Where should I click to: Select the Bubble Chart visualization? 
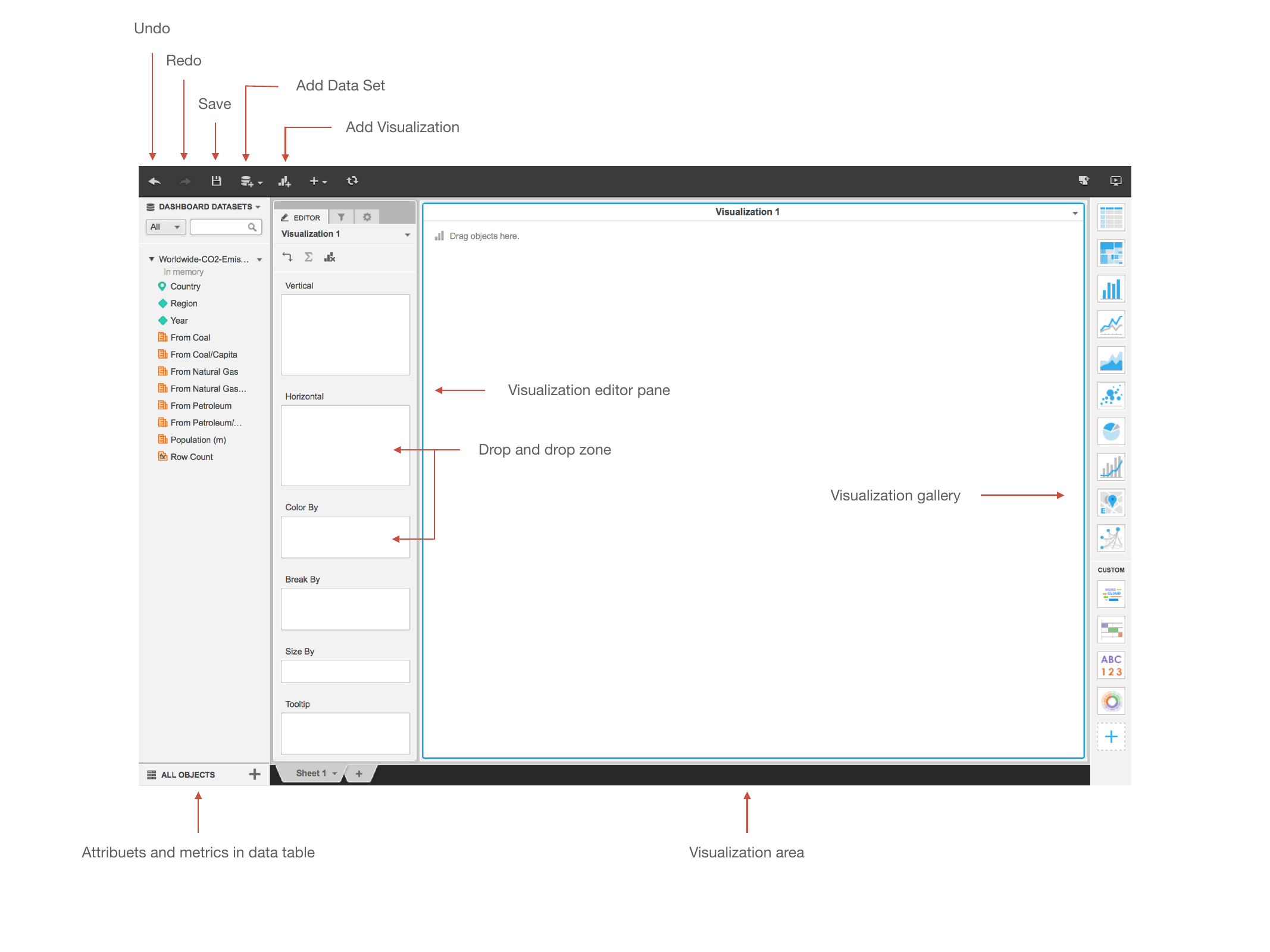point(1111,396)
